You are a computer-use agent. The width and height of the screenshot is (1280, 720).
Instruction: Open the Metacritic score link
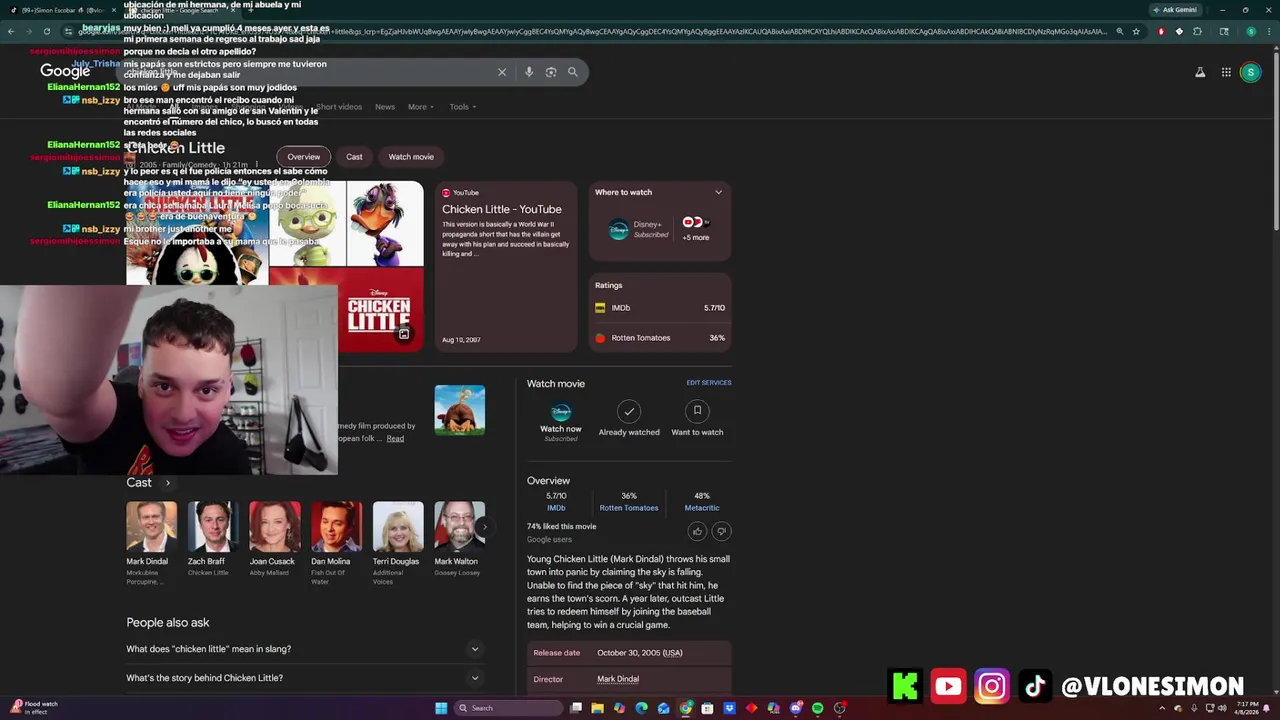(x=702, y=508)
